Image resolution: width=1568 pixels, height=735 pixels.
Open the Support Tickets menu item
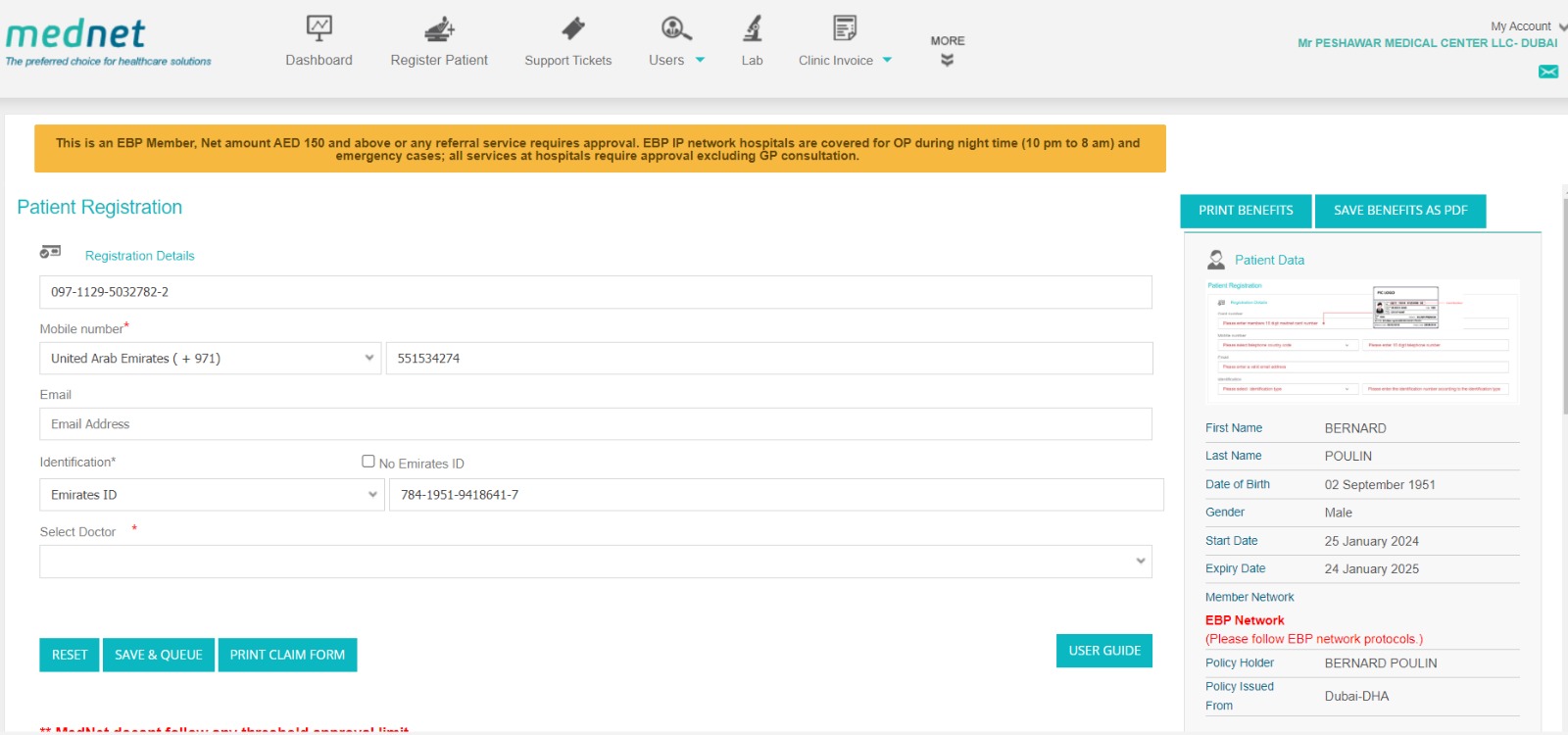pyautogui.click(x=568, y=61)
